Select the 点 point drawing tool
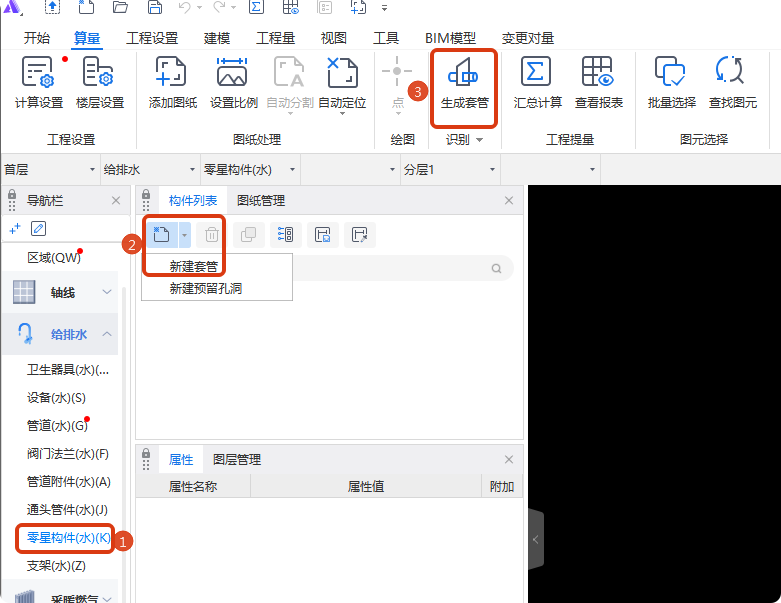Screen dimensions: 781x603 pyautogui.click(x=397, y=83)
